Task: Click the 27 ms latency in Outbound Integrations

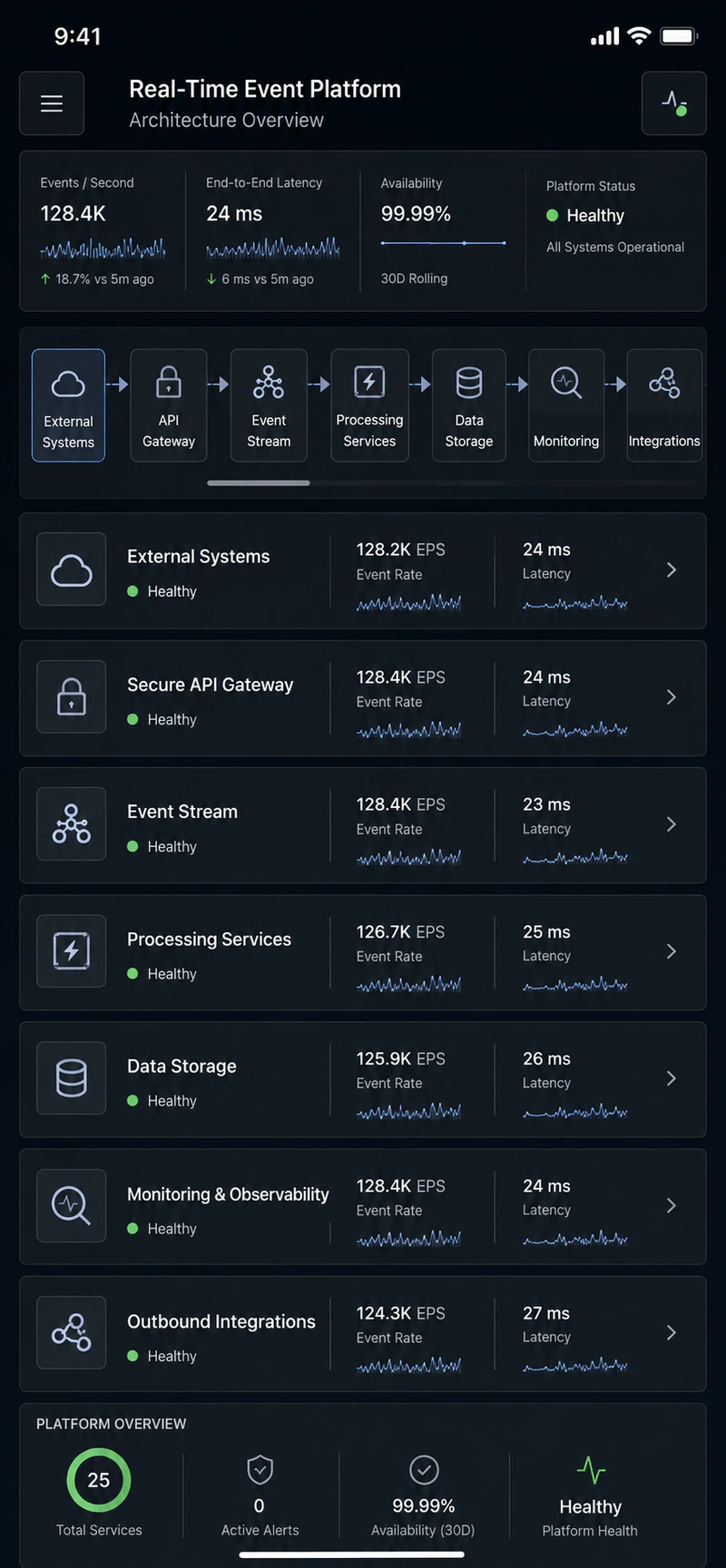Action: coord(546,1313)
